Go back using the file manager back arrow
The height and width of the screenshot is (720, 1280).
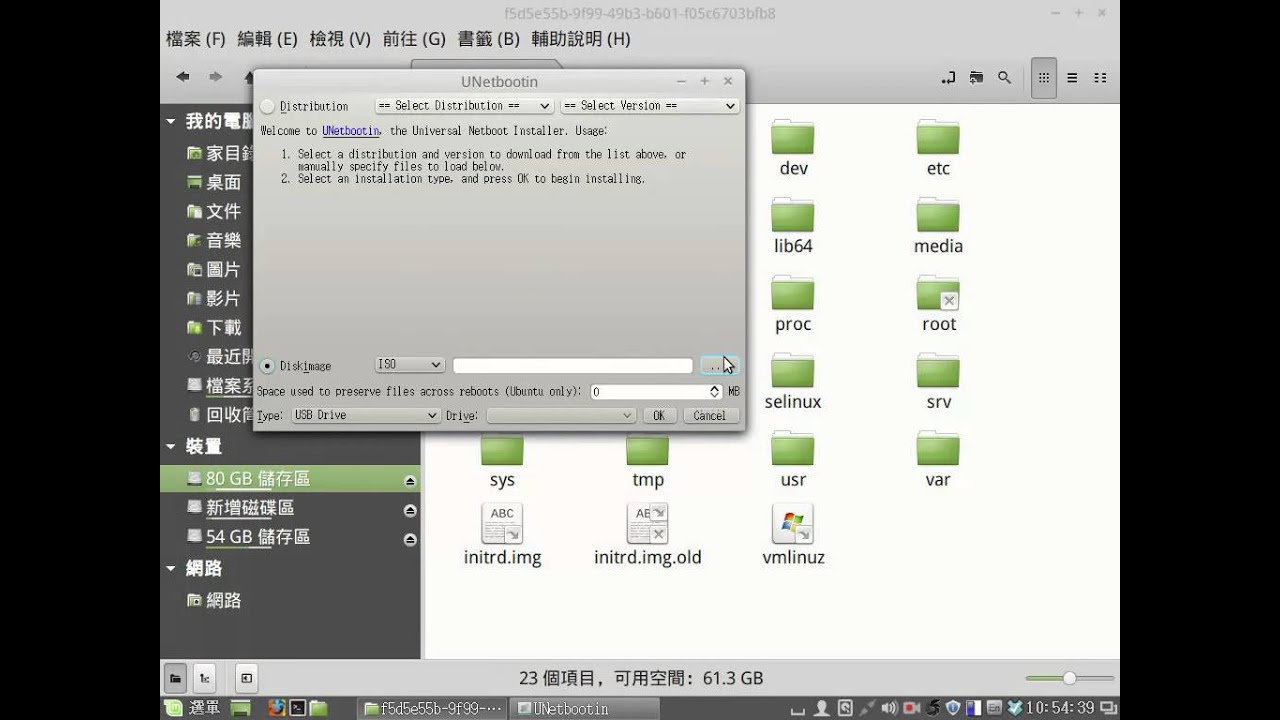tap(182, 77)
